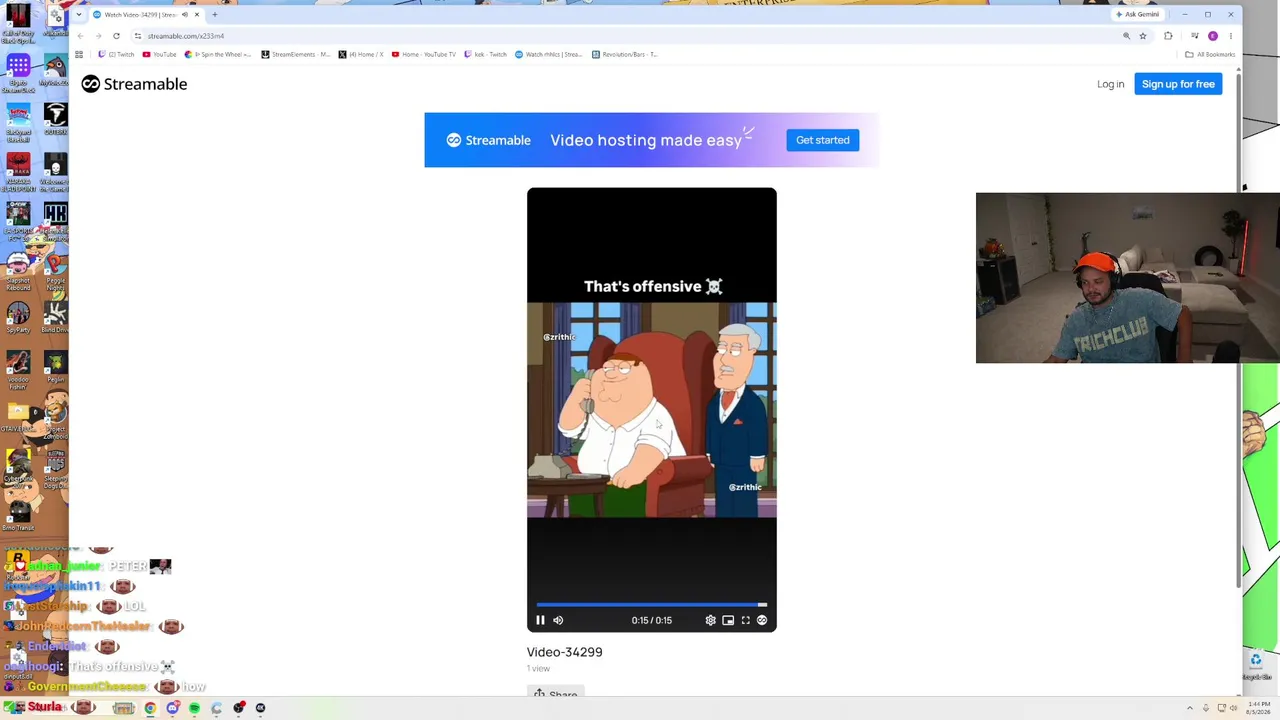The image size is (1280, 720).
Task: Select the Elgato Stream Deck desktop icon
Action: click(18, 74)
